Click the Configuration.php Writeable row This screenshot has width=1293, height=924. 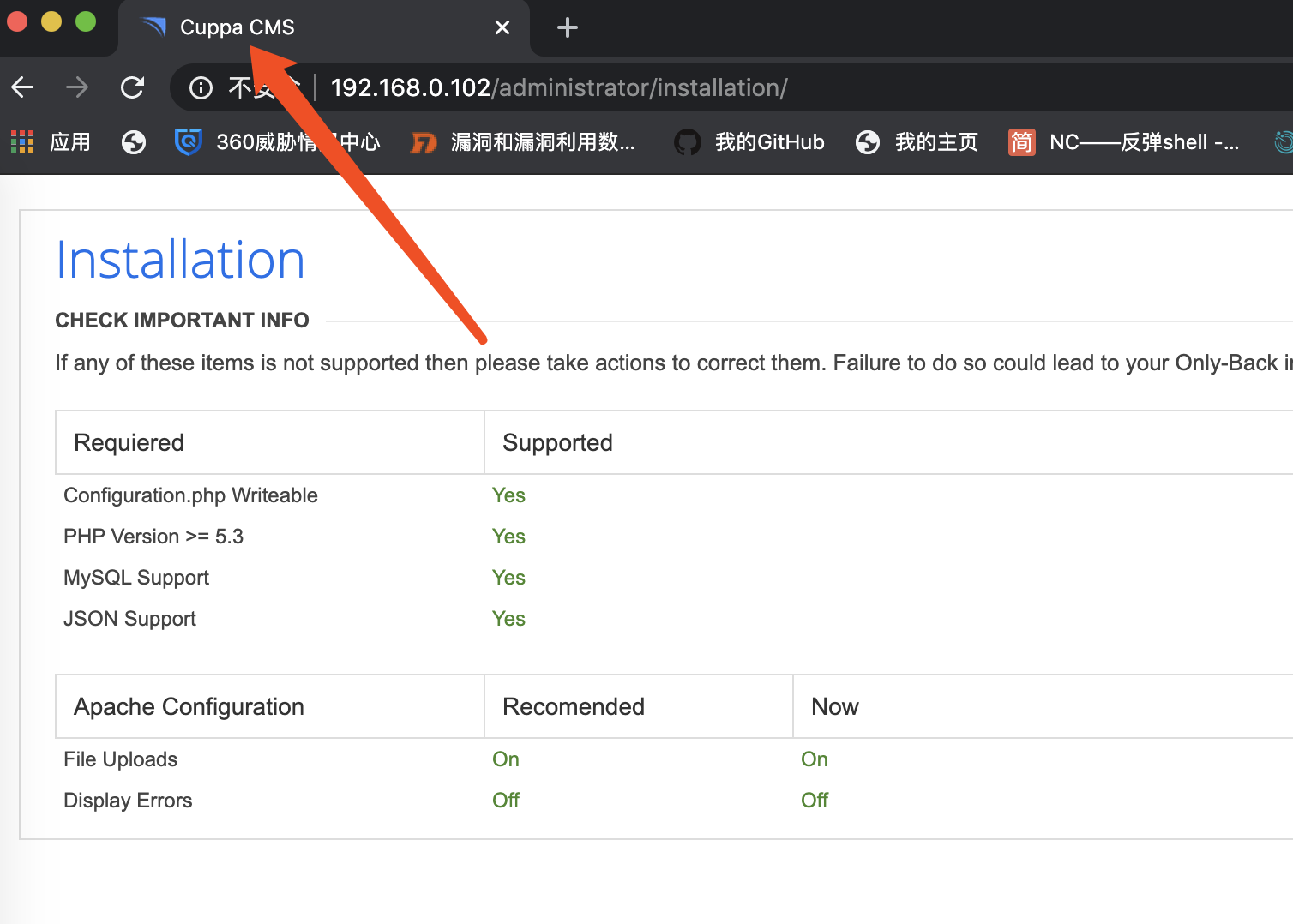[190, 495]
